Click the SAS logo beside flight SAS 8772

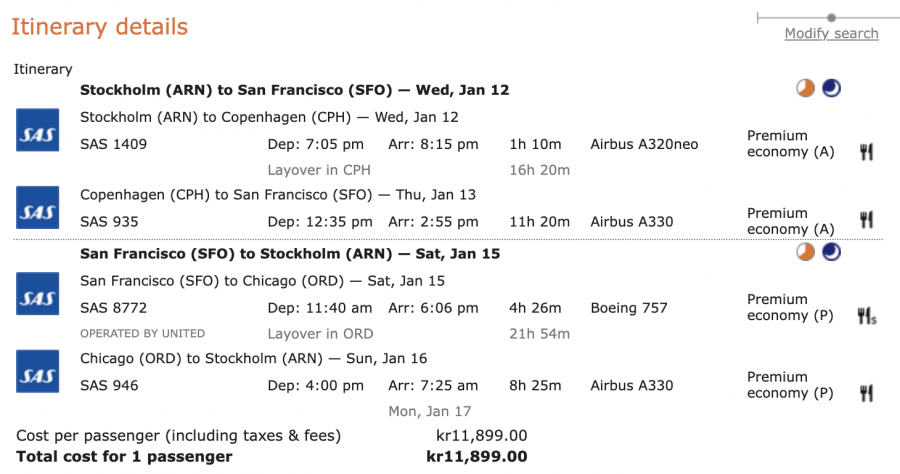pyautogui.click(x=38, y=293)
